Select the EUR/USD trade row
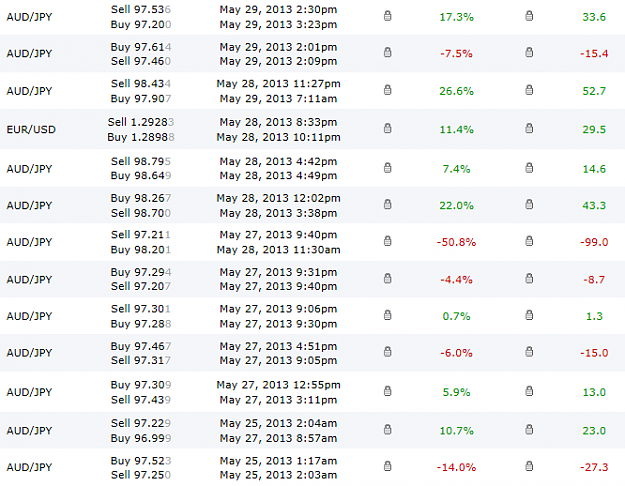The width and height of the screenshot is (625, 486). click(312, 129)
